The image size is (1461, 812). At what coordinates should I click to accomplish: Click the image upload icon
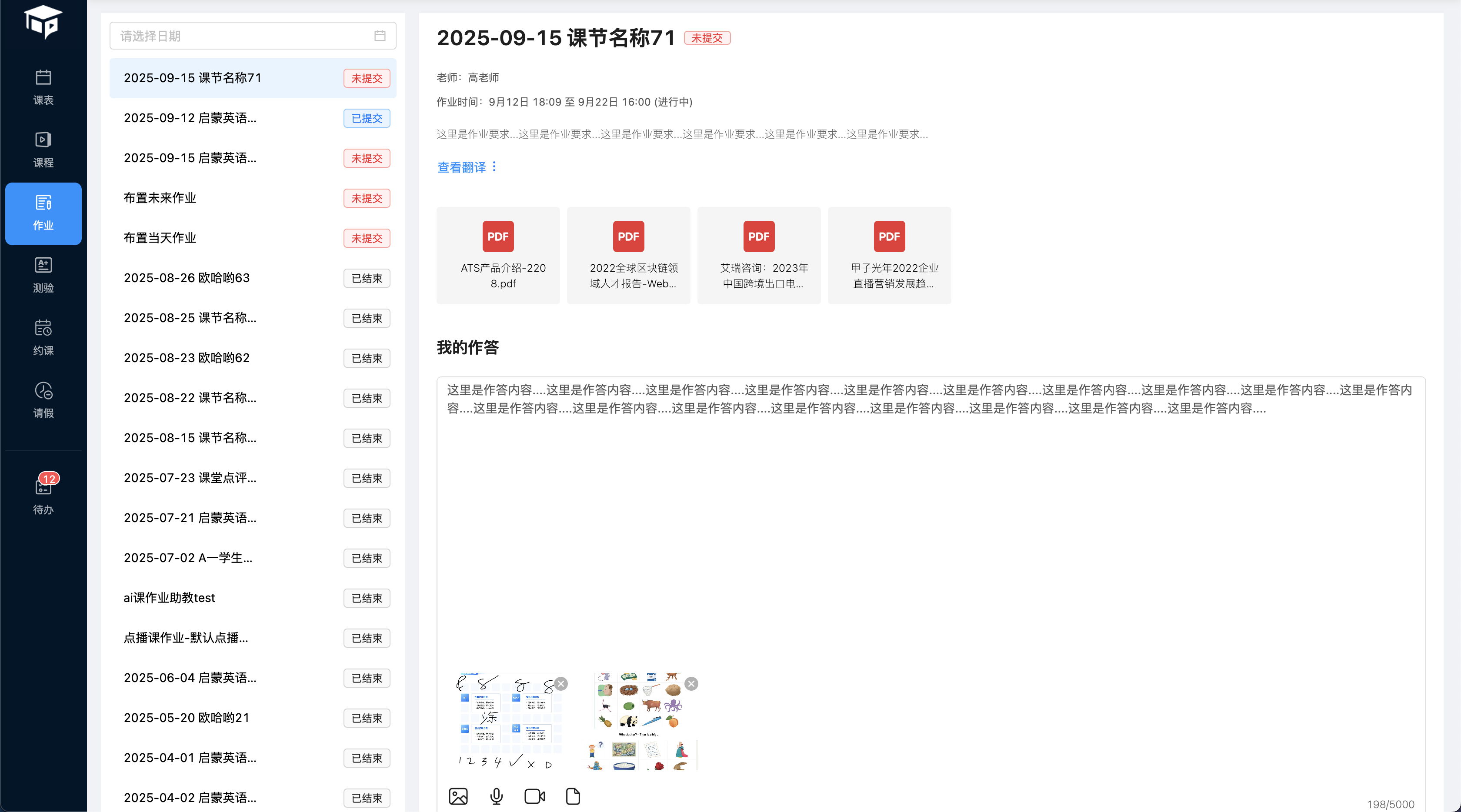click(x=458, y=796)
